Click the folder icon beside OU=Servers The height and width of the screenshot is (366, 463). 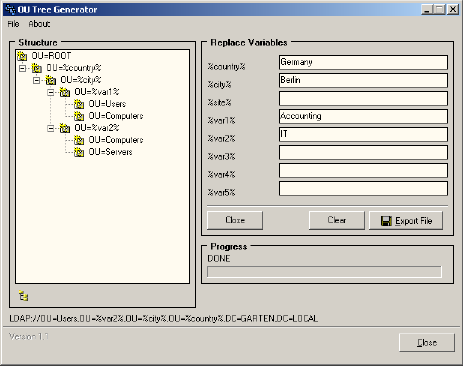pyautogui.click(x=79, y=152)
